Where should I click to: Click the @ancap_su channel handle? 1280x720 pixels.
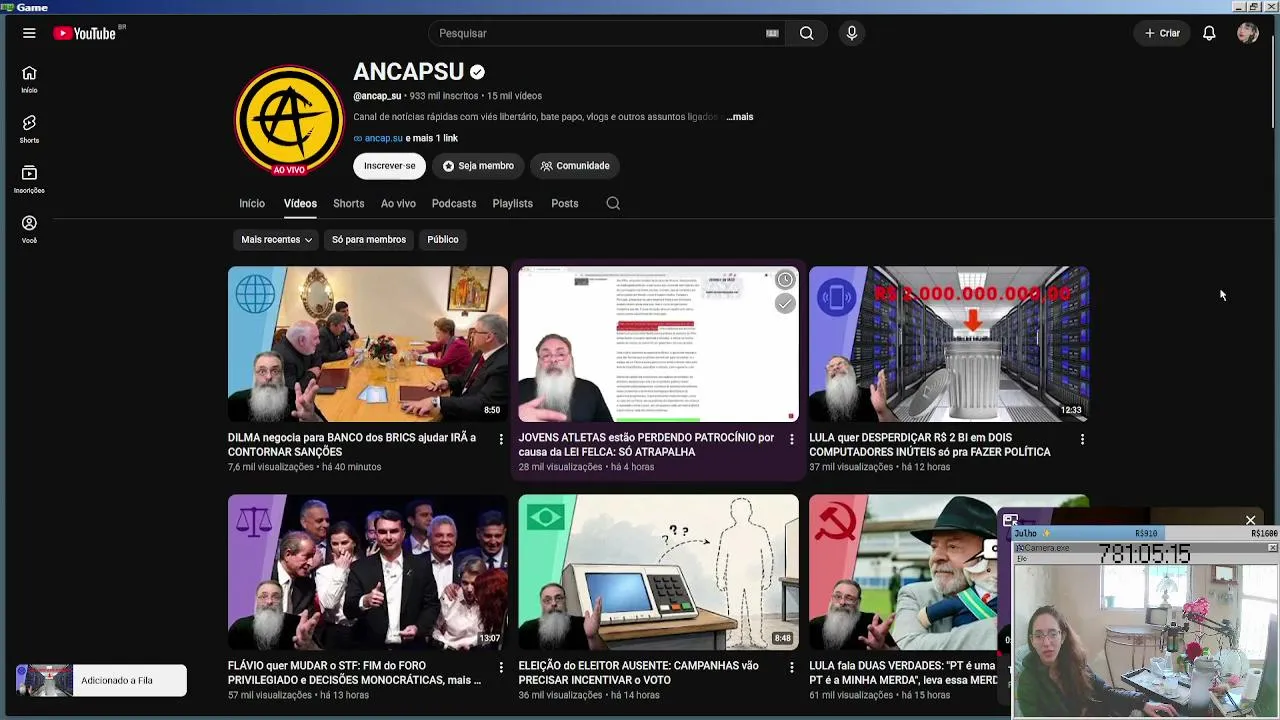(377, 96)
